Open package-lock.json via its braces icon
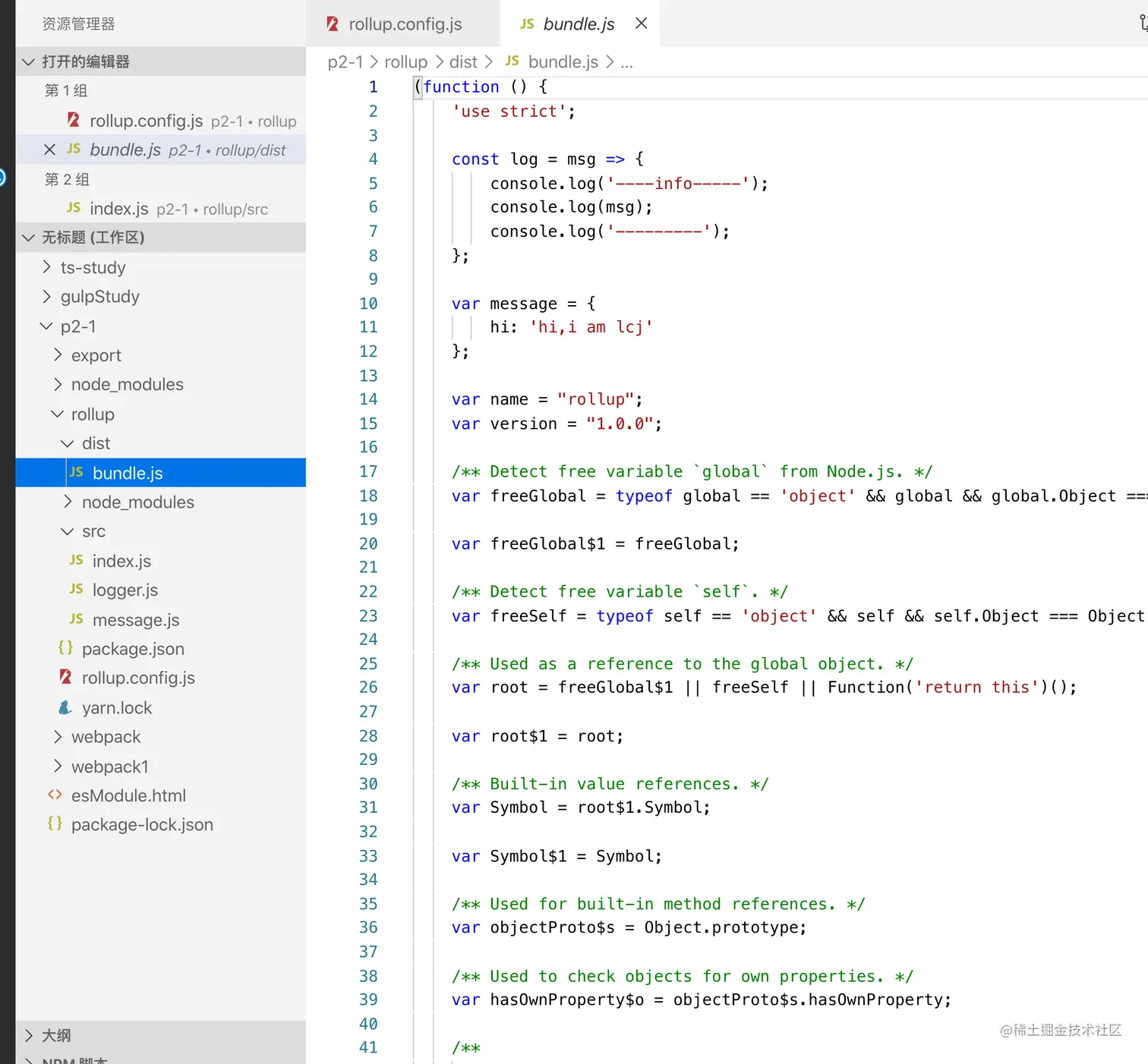The image size is (1148, 1064). 55,823
